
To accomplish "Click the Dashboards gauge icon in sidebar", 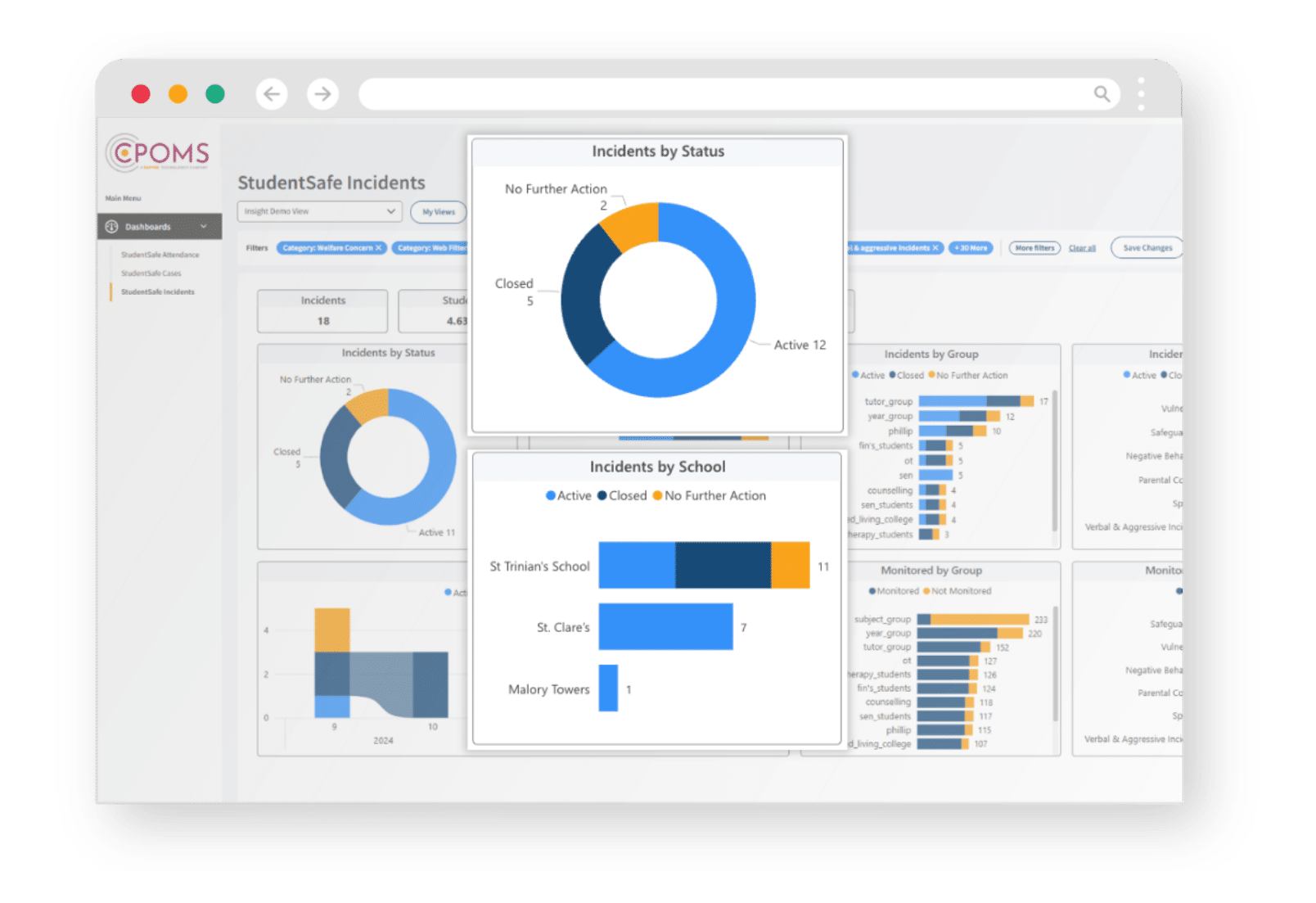I will 112,227.
